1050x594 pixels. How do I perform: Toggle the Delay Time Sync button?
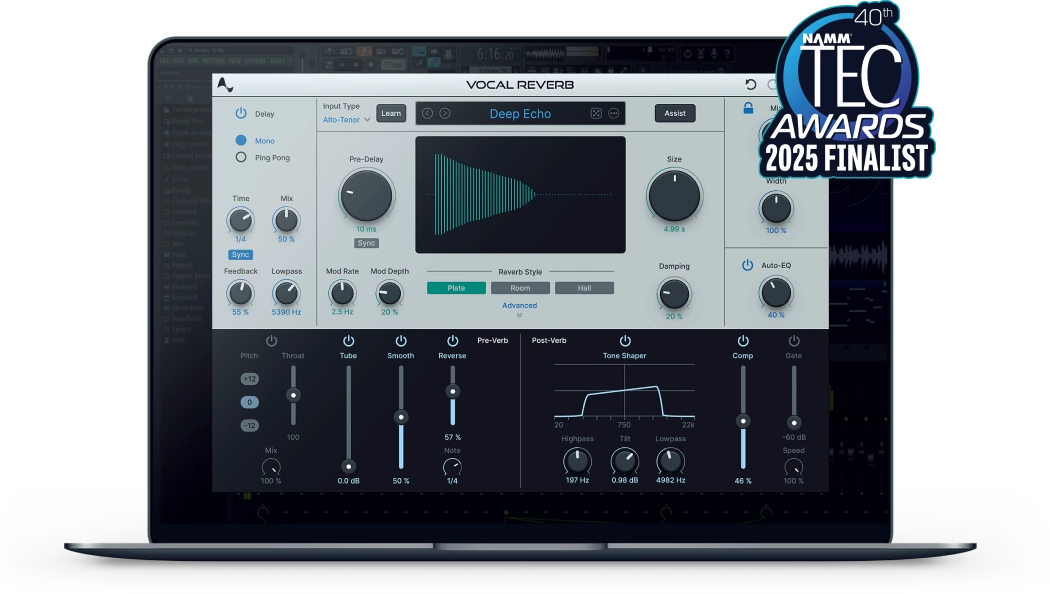pos(240,254)
